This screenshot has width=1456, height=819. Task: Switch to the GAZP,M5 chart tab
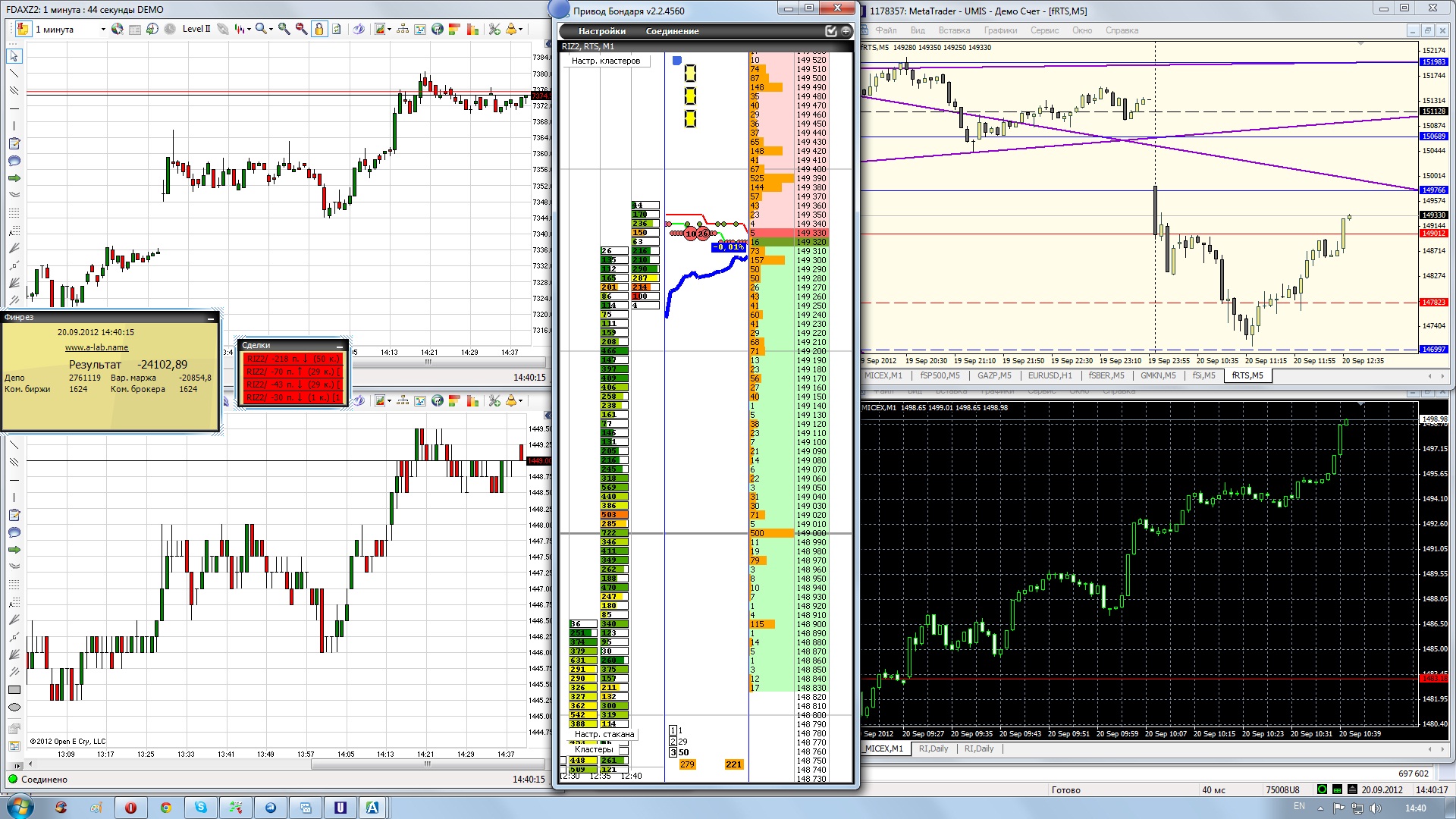click(993, 375)
